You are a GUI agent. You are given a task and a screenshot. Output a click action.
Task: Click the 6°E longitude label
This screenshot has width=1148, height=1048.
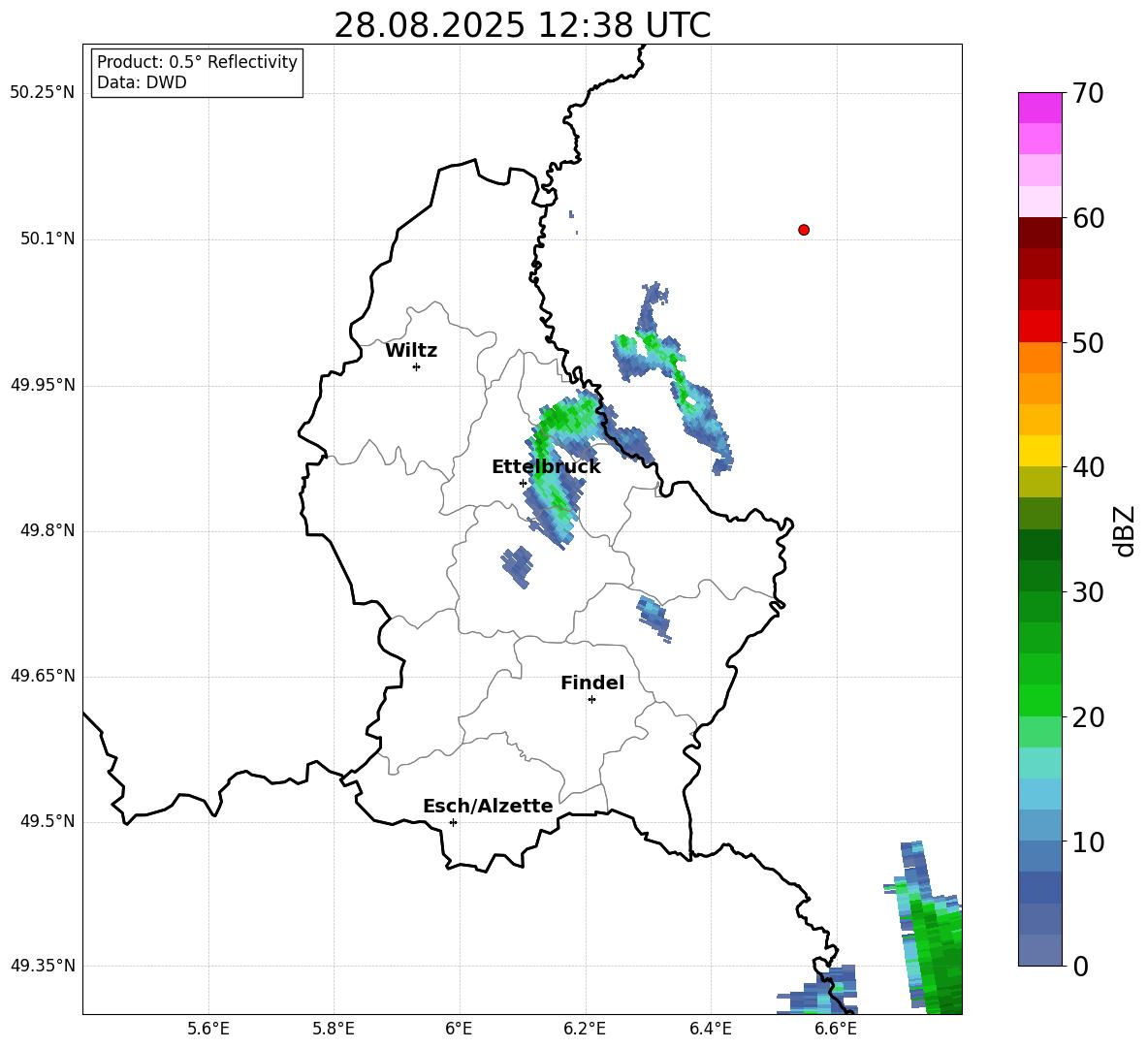coord(459,1029)
